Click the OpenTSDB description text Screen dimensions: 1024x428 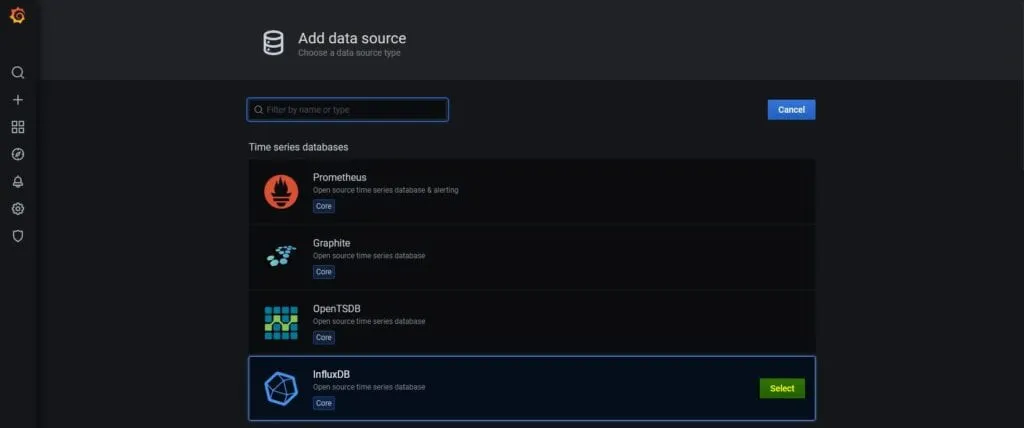[x=369, y=321]
